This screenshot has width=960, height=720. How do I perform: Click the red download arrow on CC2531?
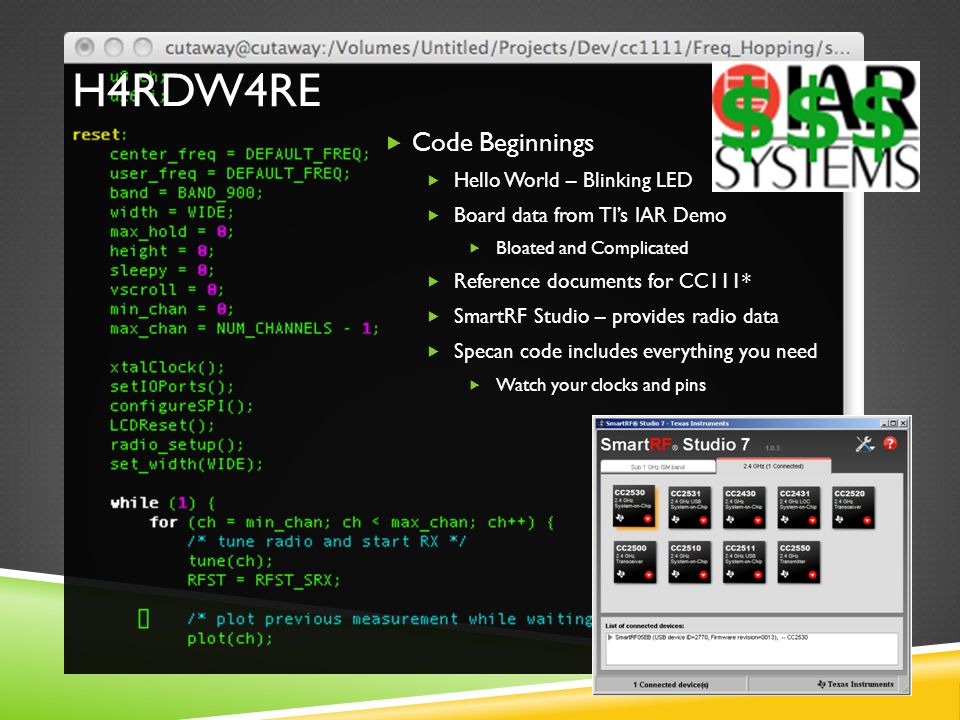tap(703, 520)
